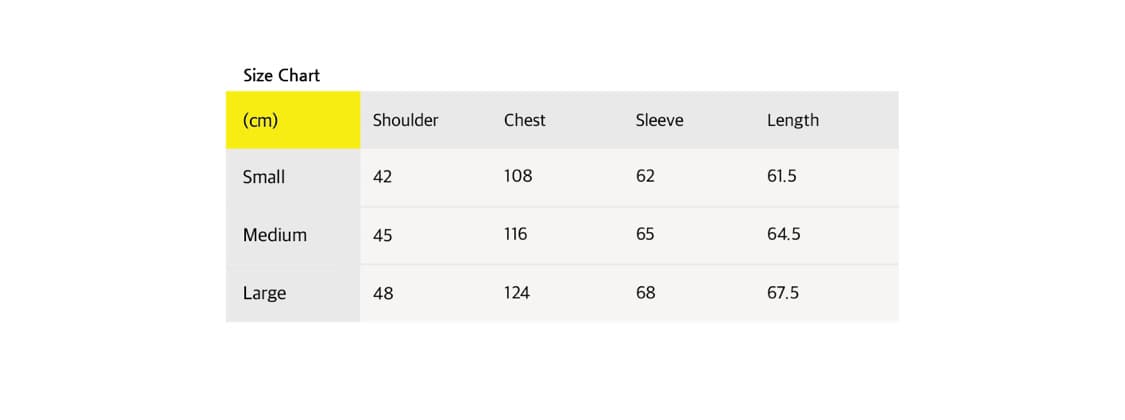Click the Large chest value 124
This screenshot has width=1125, height=420.
coord(517,293)
